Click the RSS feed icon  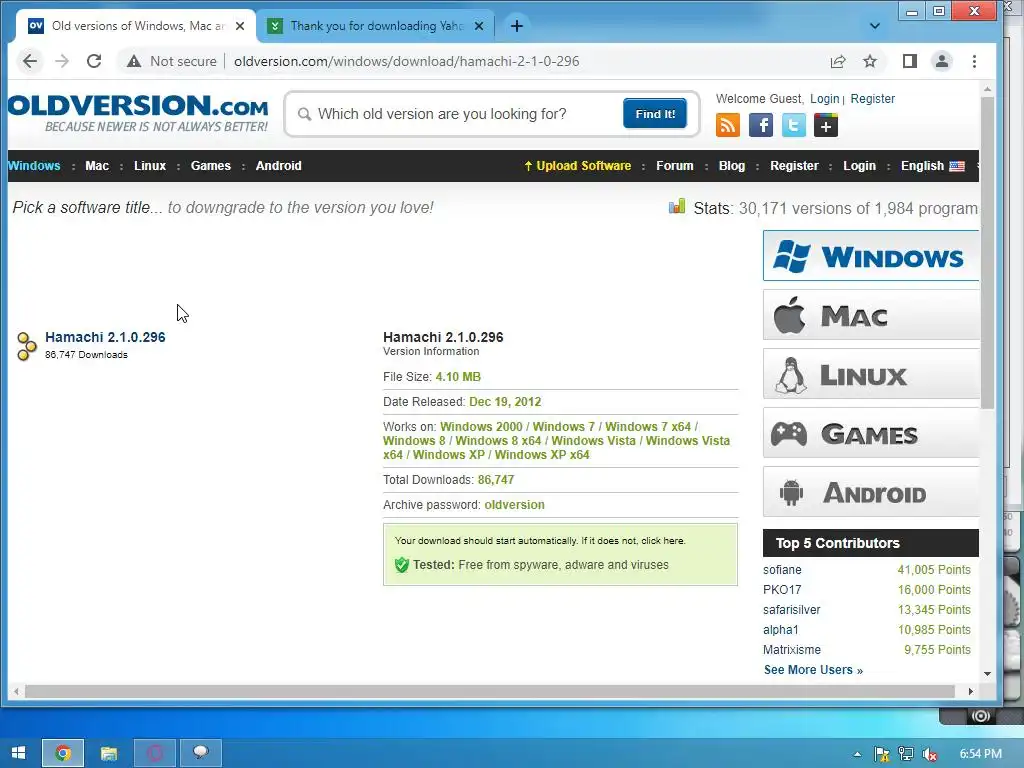[728, 125]
